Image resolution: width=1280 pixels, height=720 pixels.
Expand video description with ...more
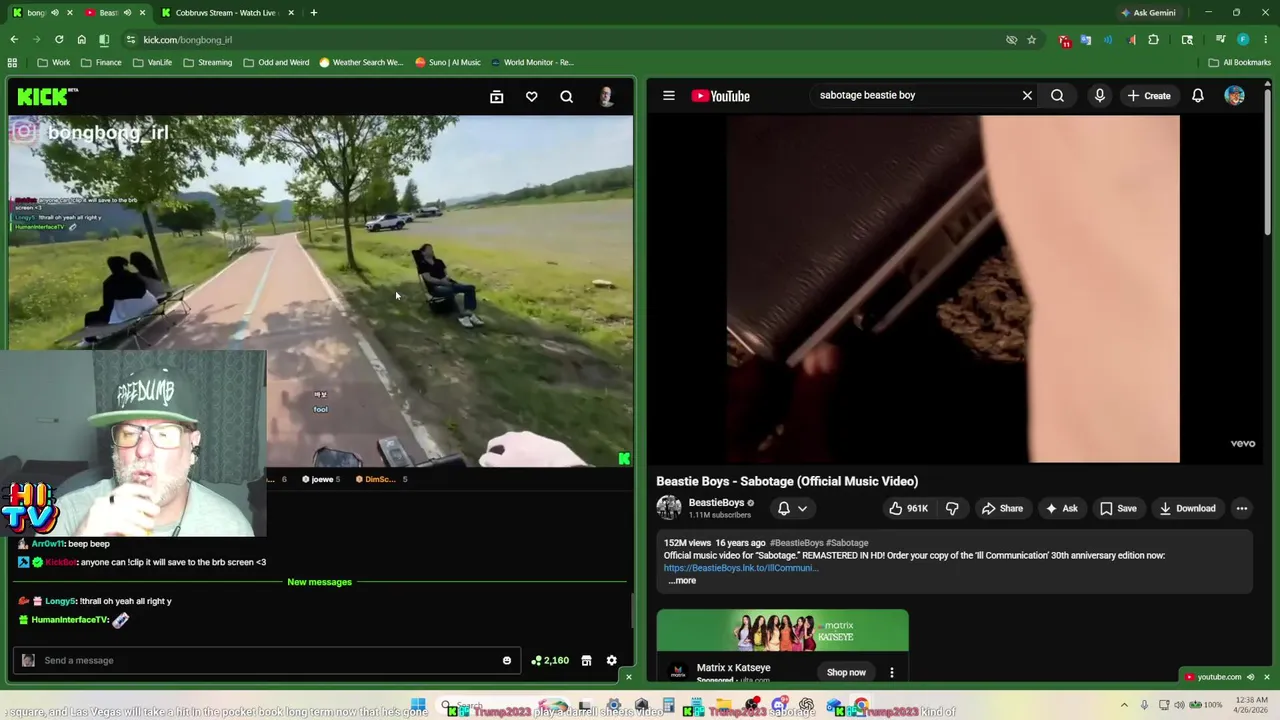pyautogui.click(x=682, y=580)
